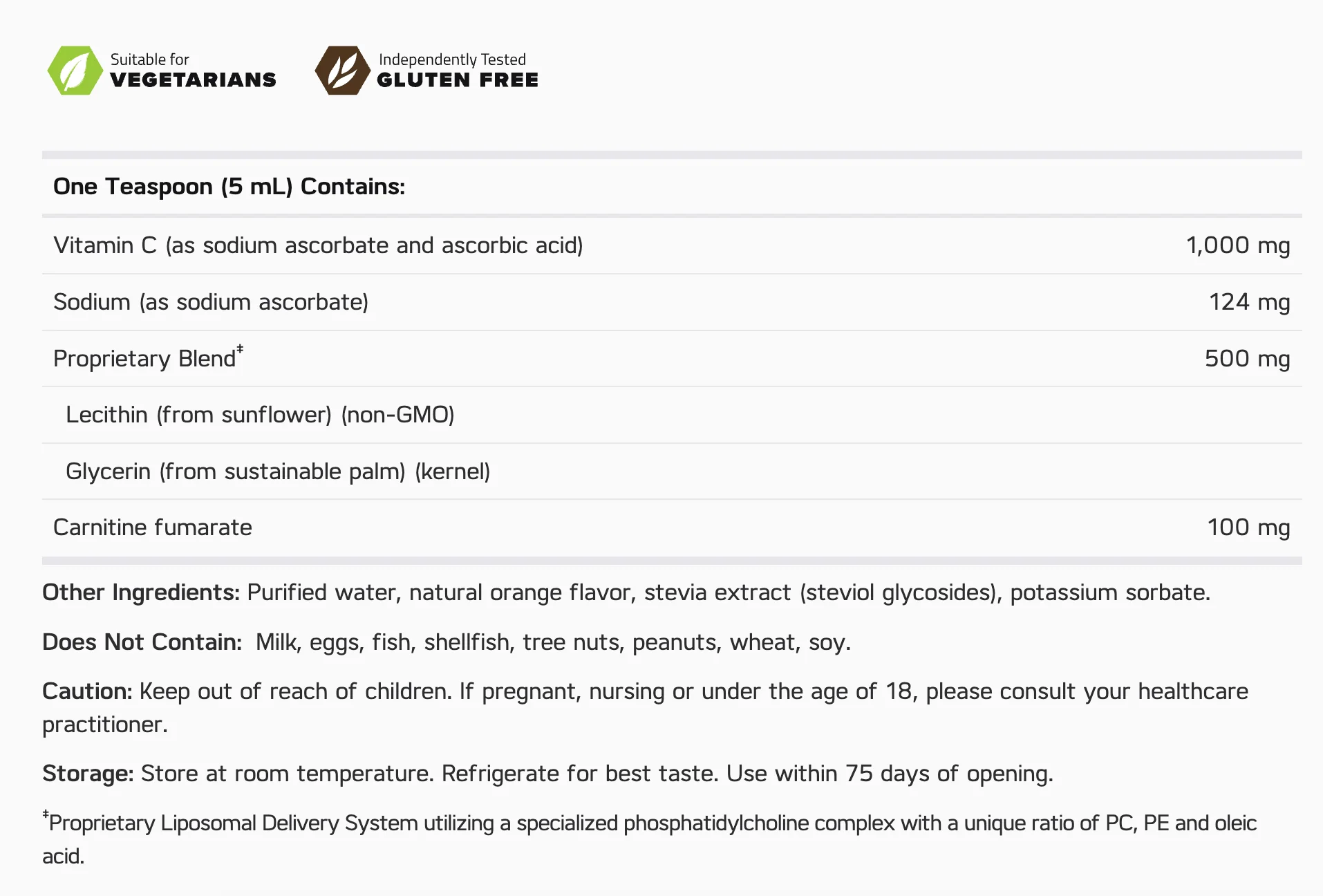
Task: Click the Does Not Contain heading
Action: 142,642
